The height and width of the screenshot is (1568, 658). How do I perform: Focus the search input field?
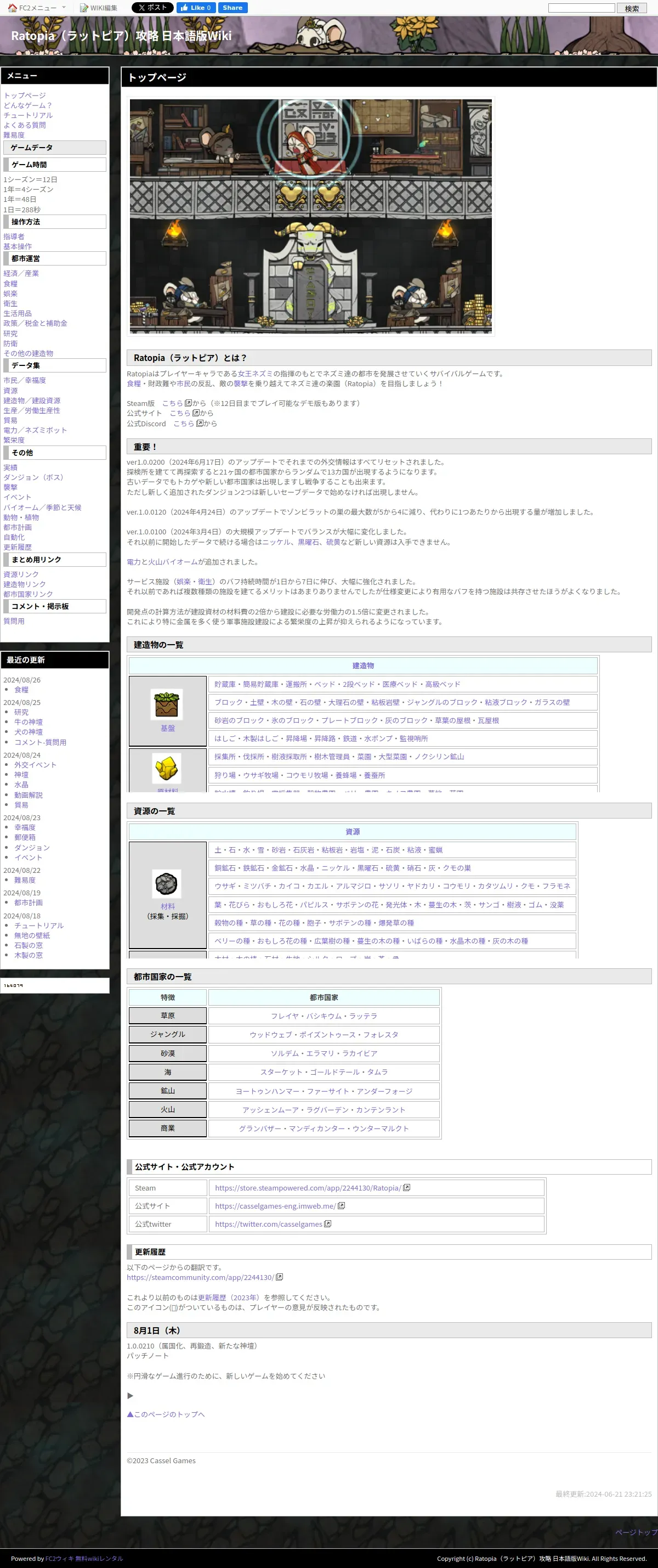[581, 8]
